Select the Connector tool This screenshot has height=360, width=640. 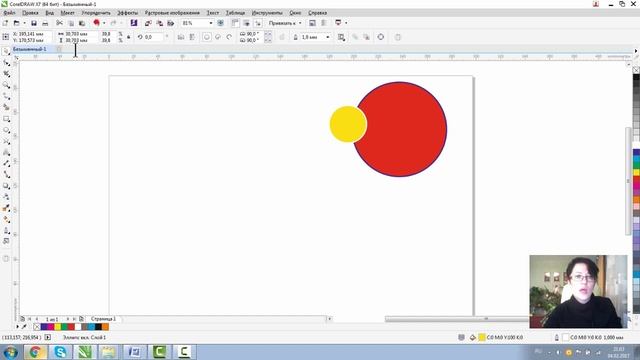point(6,174)
